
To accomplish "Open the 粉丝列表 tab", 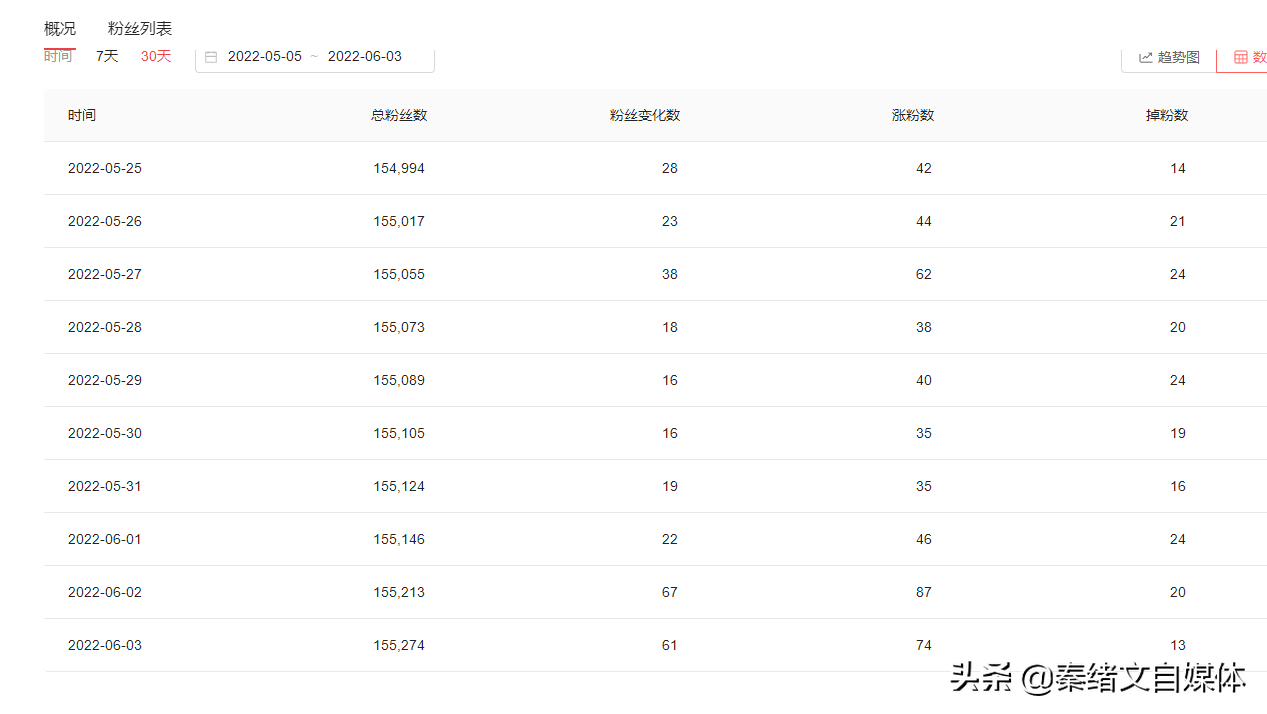I will tap(140, 29).
